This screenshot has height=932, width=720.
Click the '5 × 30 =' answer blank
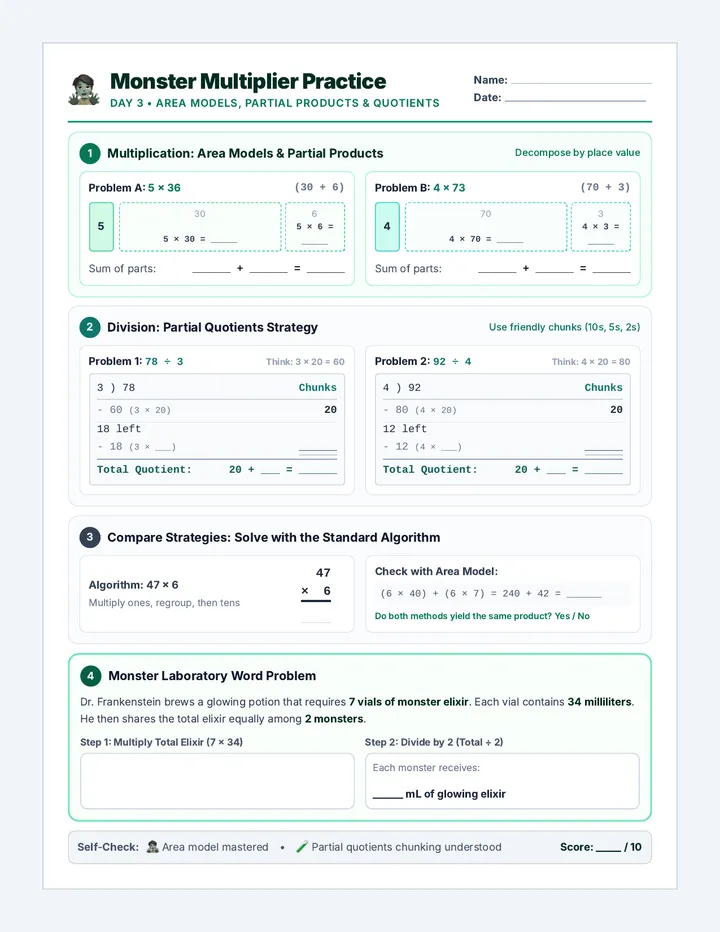pos(224,241)
